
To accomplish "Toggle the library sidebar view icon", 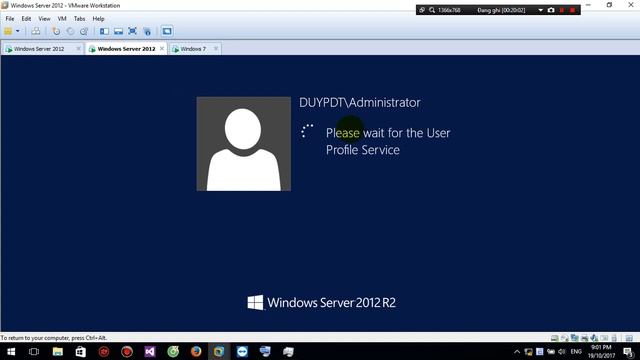I will point(104,31).
